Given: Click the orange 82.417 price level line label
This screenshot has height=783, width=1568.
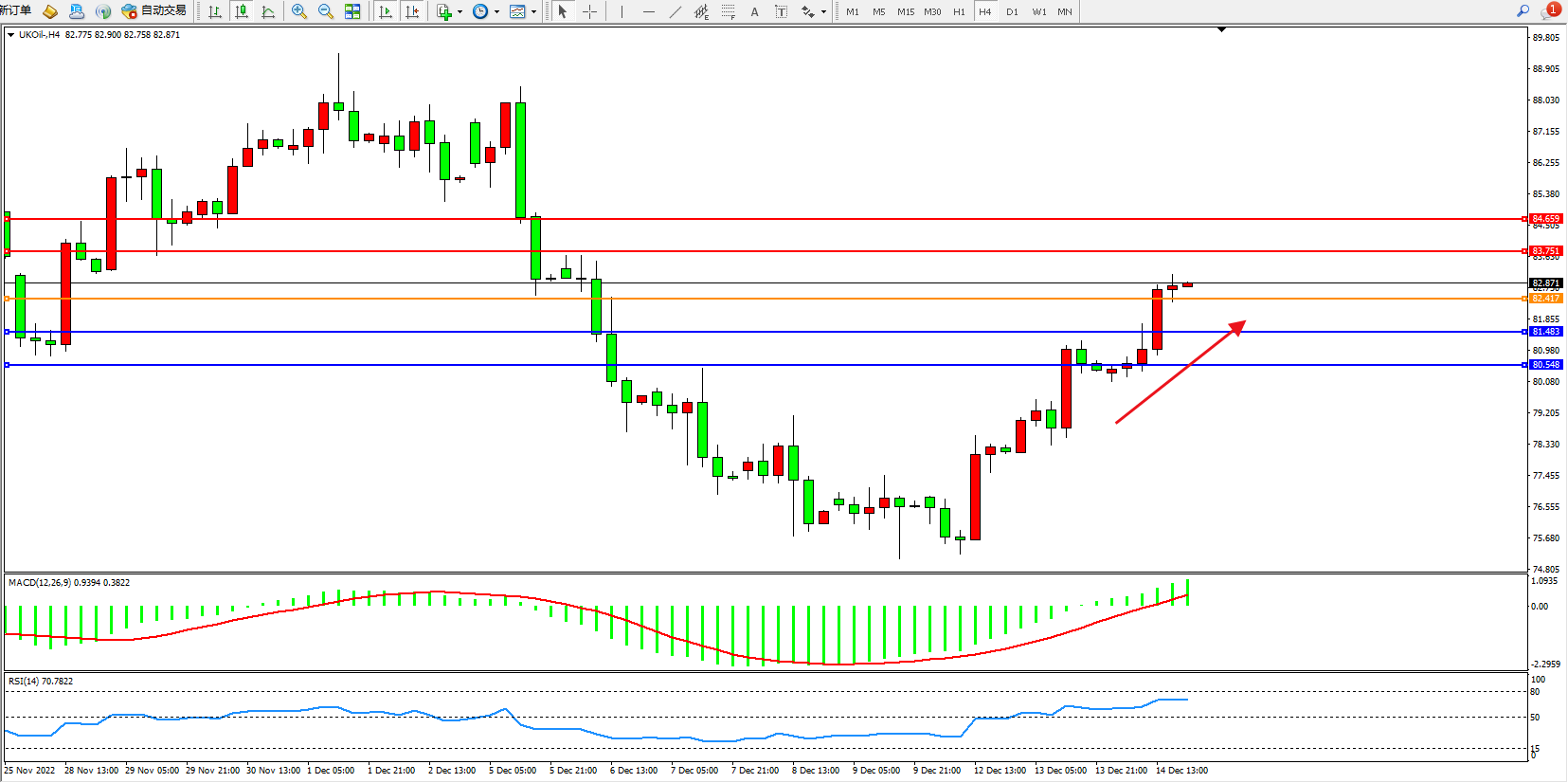Looking at the screenshot, I should pyautogui.click(x=1545, y=299).
